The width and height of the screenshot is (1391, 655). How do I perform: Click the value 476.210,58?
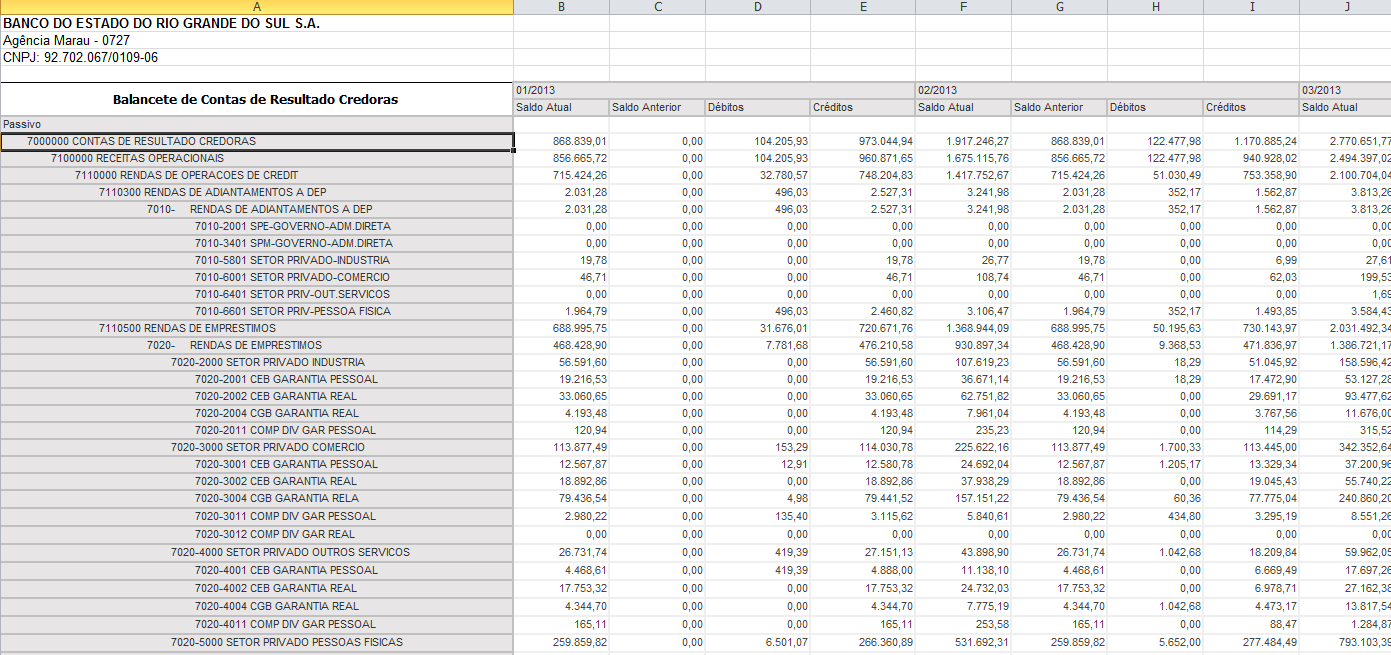884,345
